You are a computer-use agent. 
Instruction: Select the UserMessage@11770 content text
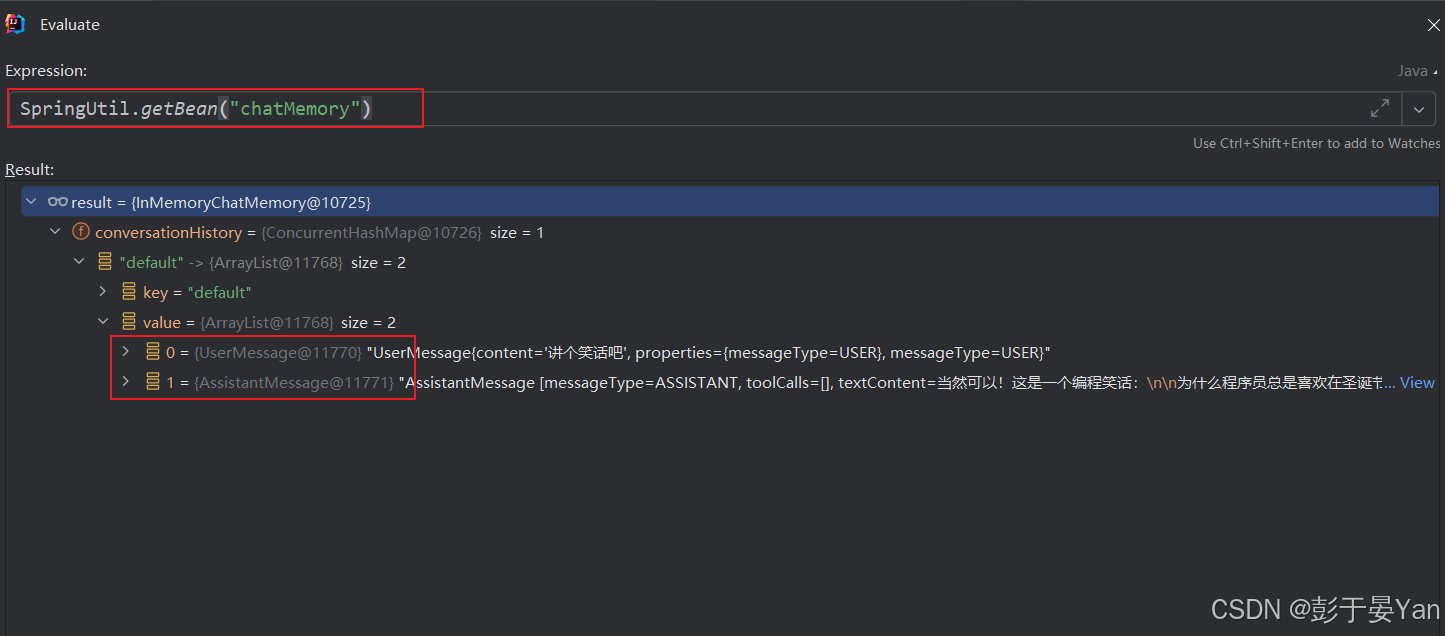click(708, 352)
